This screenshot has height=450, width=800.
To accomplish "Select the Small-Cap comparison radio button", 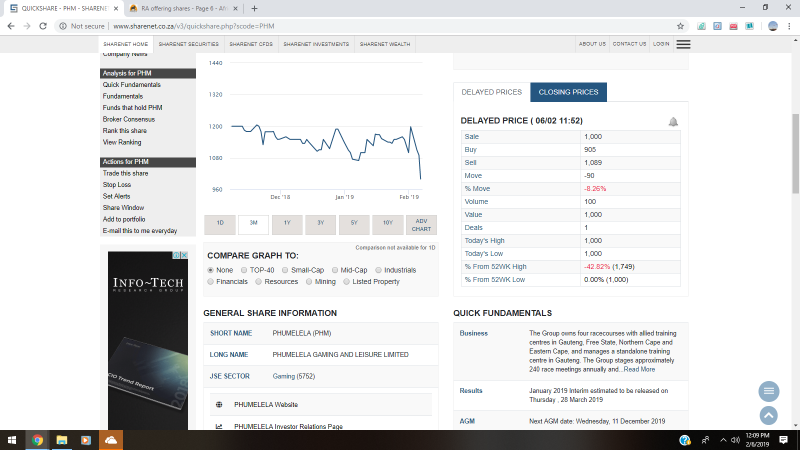I will (x=285, y=270).
